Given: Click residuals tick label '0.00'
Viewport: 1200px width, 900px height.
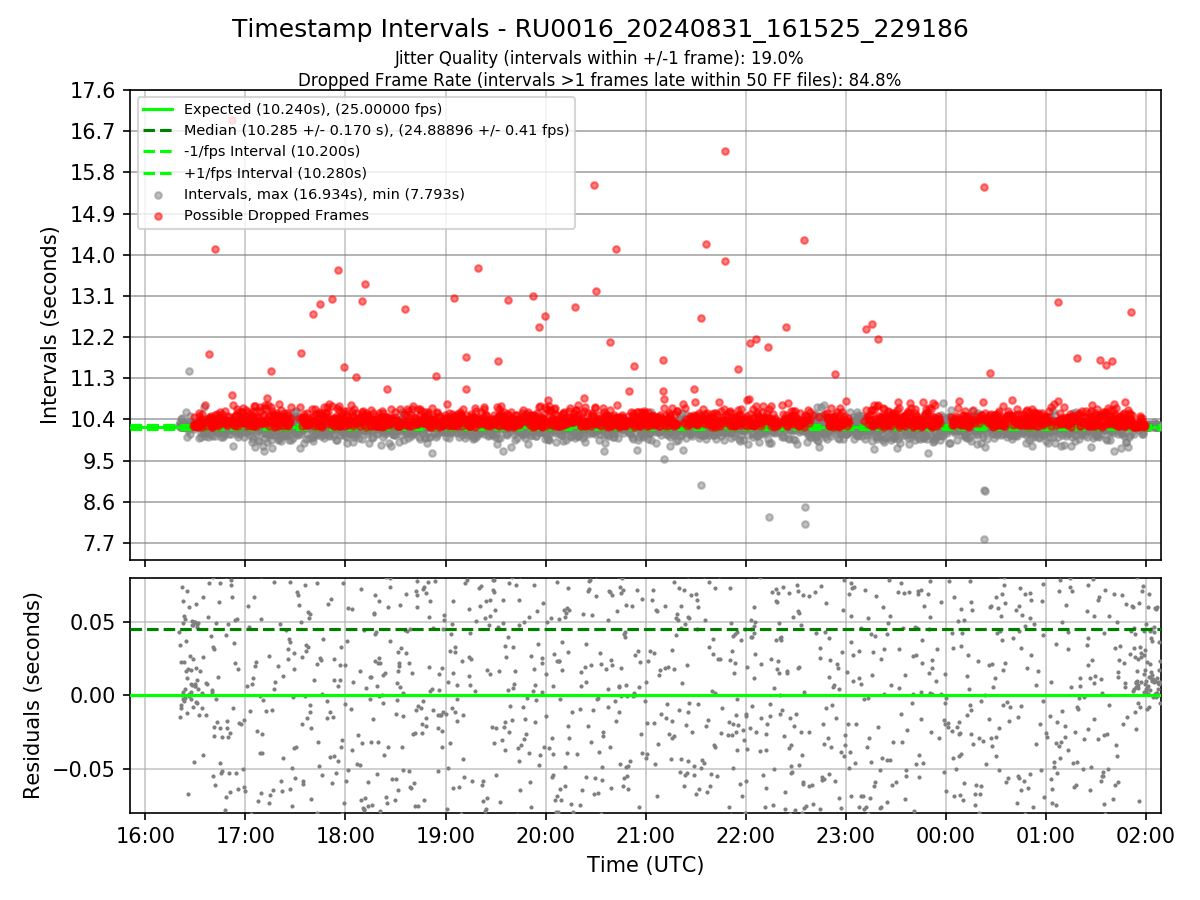Looking at the screenshot, I should 95,696.
